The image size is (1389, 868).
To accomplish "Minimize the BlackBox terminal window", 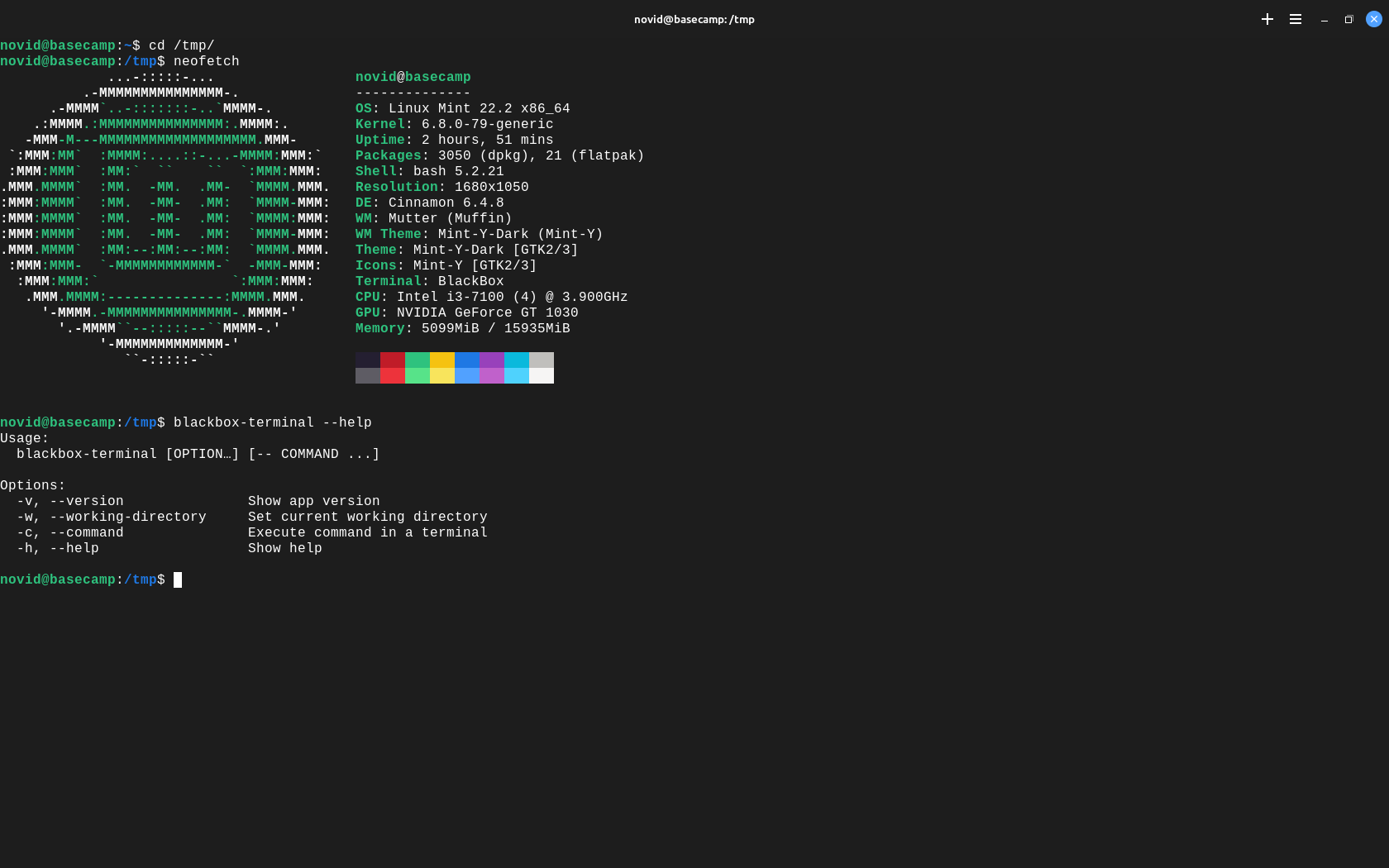I will [x=1325, y=20].
